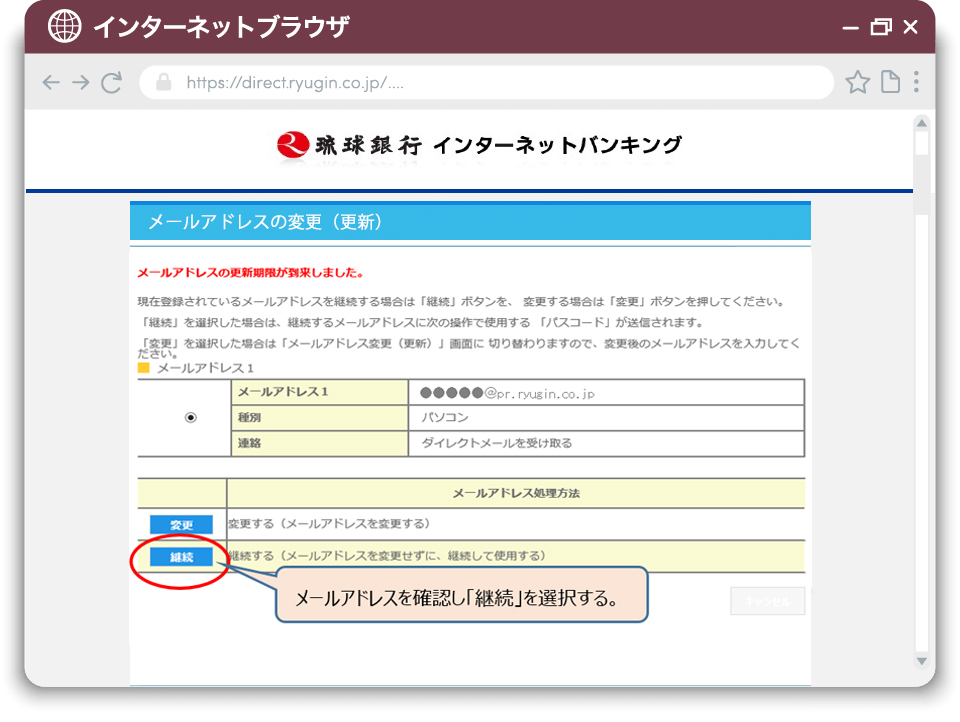Image resolution: width=960 pixels, height=722 pixels.
Task: Click the 変更 button
Action: click(x=181, y=525)
